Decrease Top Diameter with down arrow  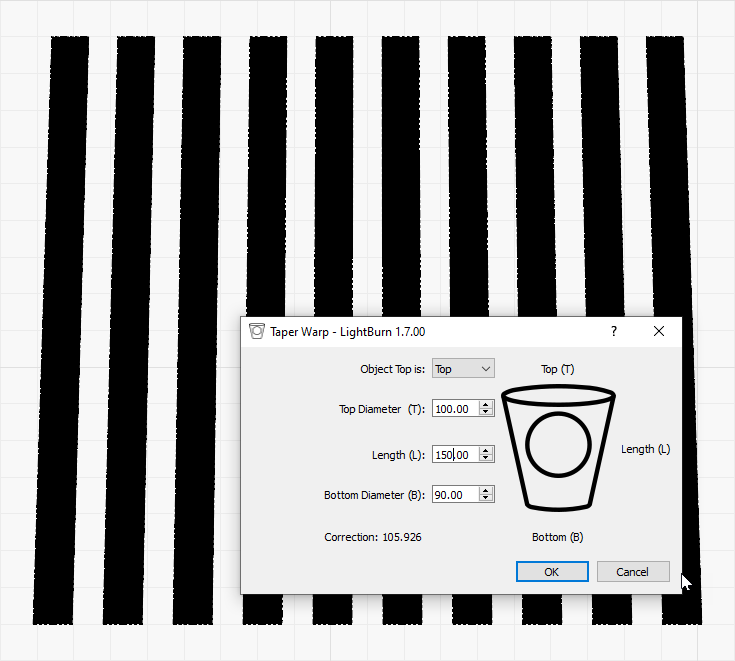[x=486, y=413]
